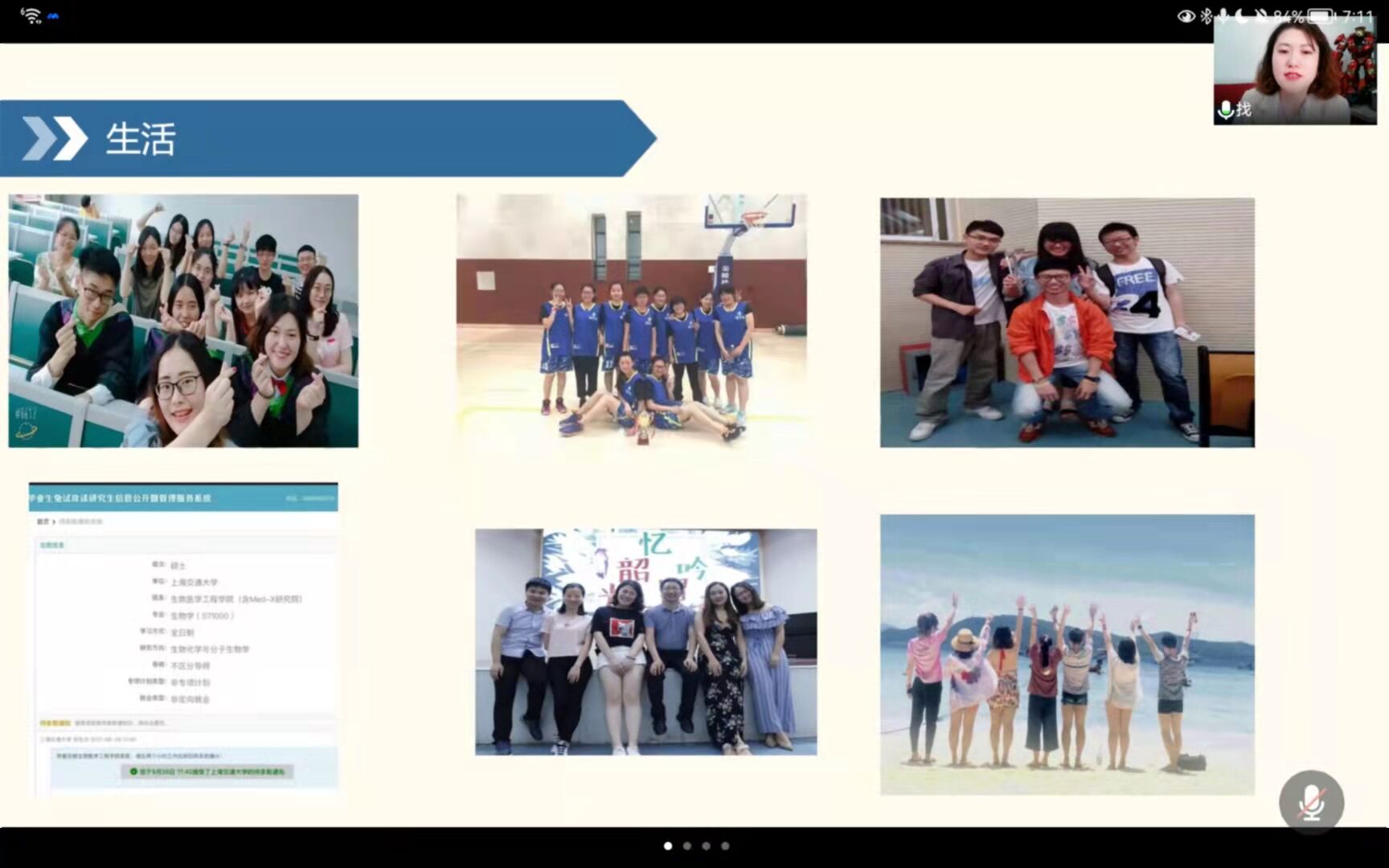Image resolution: width=1389 pixels, height=868 pixels.
Task: Tap the speaker's video thumbnail
Action: pyautogui.click(x=1294, y=72)
